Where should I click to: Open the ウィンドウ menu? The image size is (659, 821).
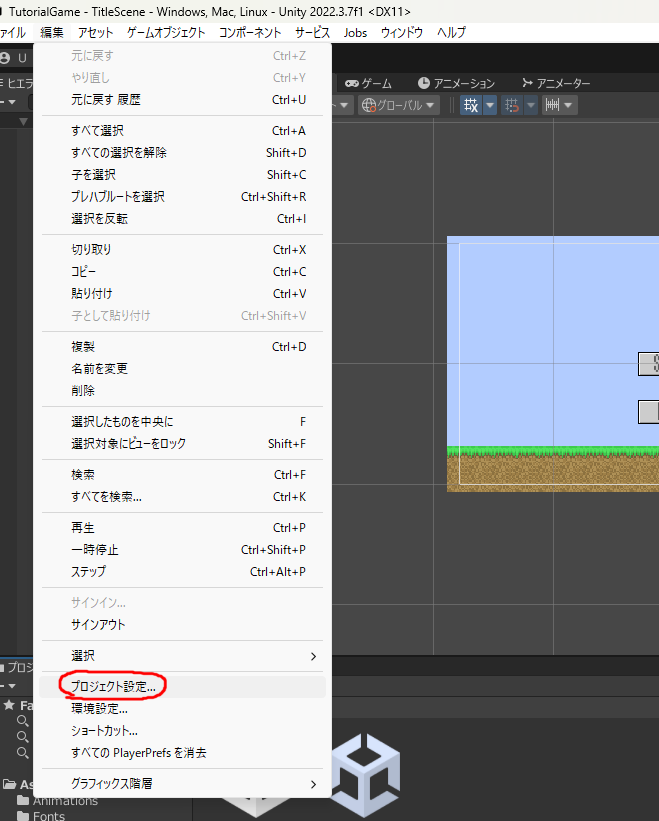tap(401, 32)
